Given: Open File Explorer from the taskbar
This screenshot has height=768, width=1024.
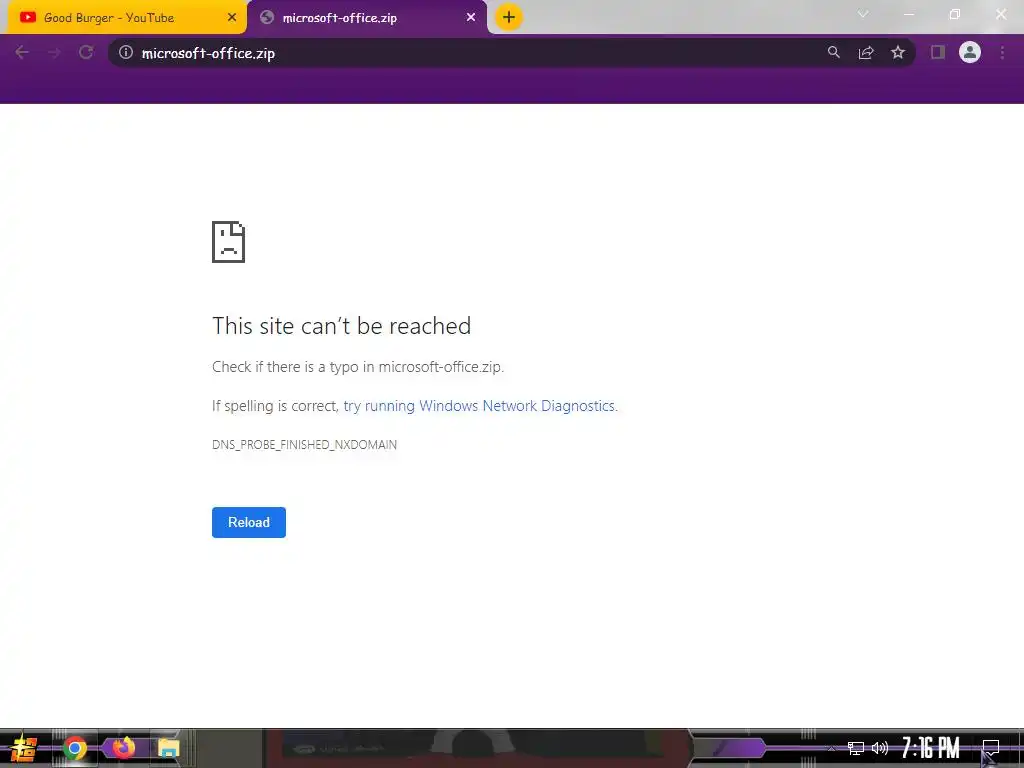Looking at the screenshot, I should (x=168, y=748).
